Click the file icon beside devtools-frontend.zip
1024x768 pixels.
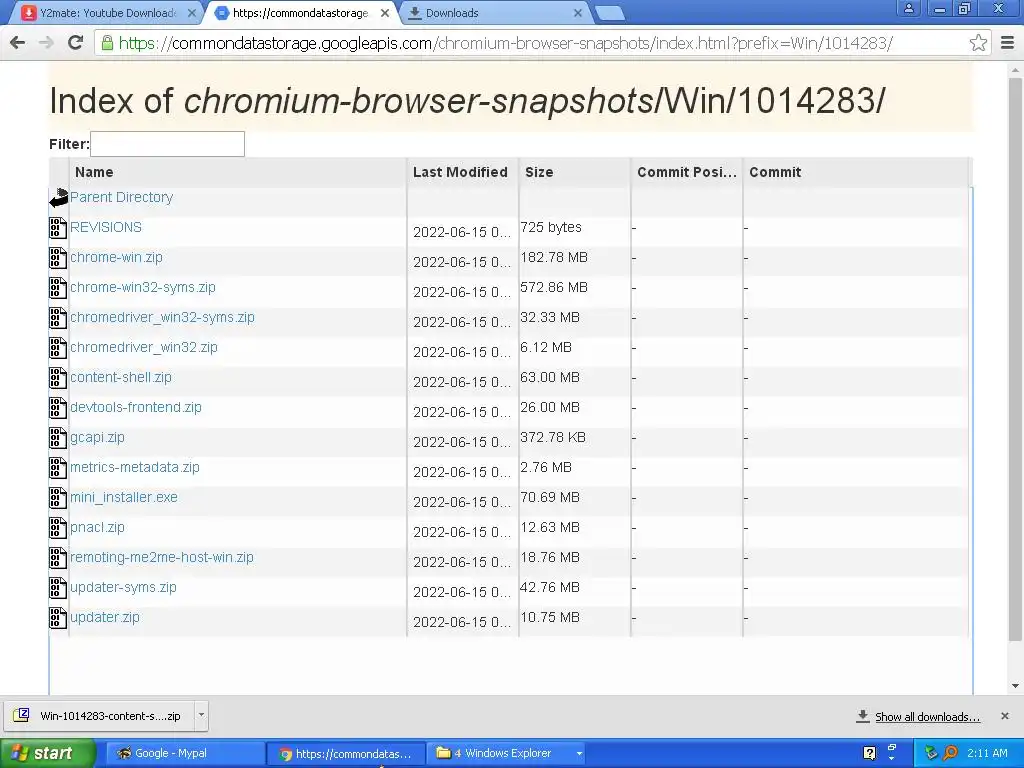[x=58, y=408]
